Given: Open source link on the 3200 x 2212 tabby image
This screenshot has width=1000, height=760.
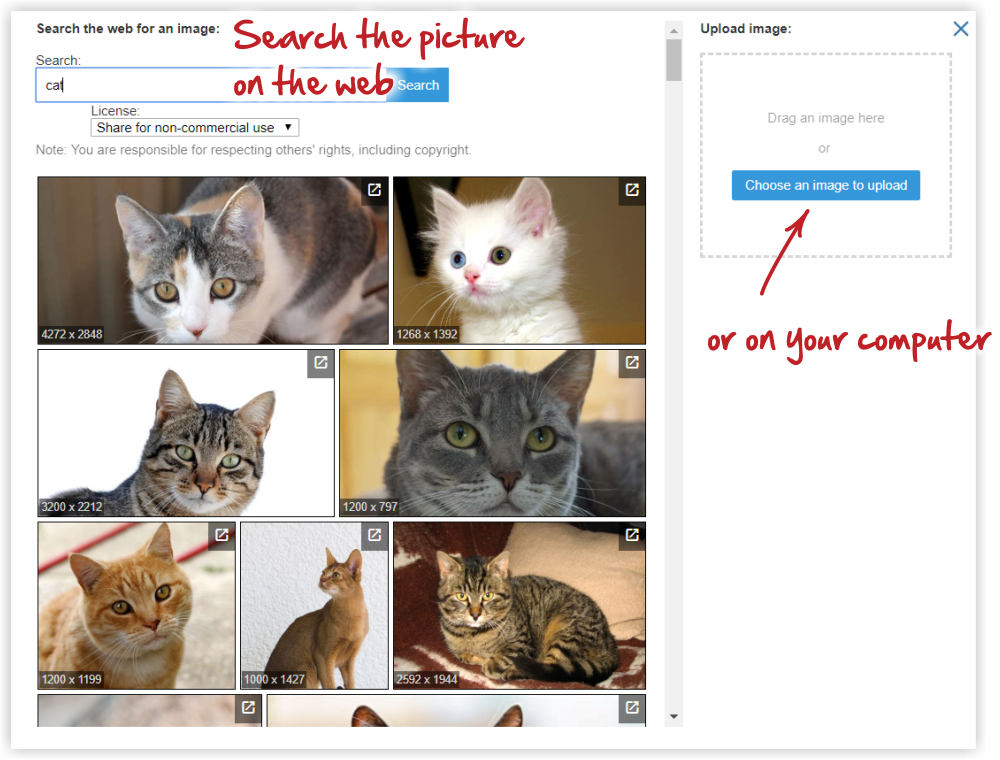Looking at the screenshot, I should (321, 363).
